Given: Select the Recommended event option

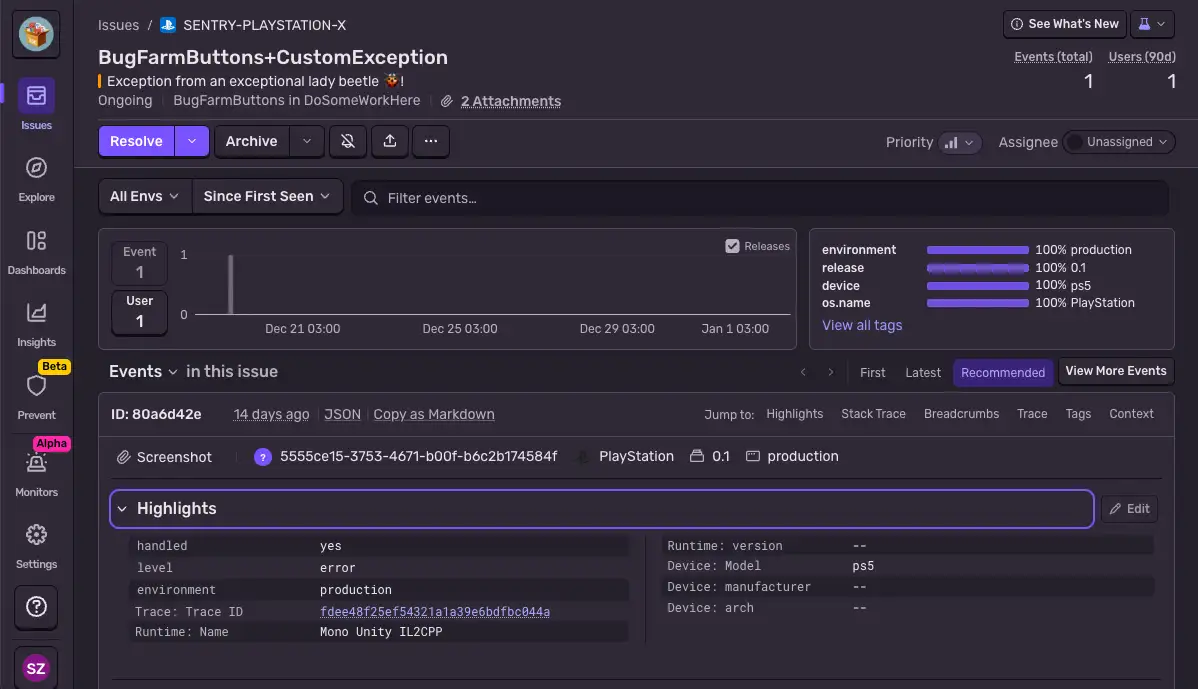Looking at the screenshot, I should click(1002, 372).
